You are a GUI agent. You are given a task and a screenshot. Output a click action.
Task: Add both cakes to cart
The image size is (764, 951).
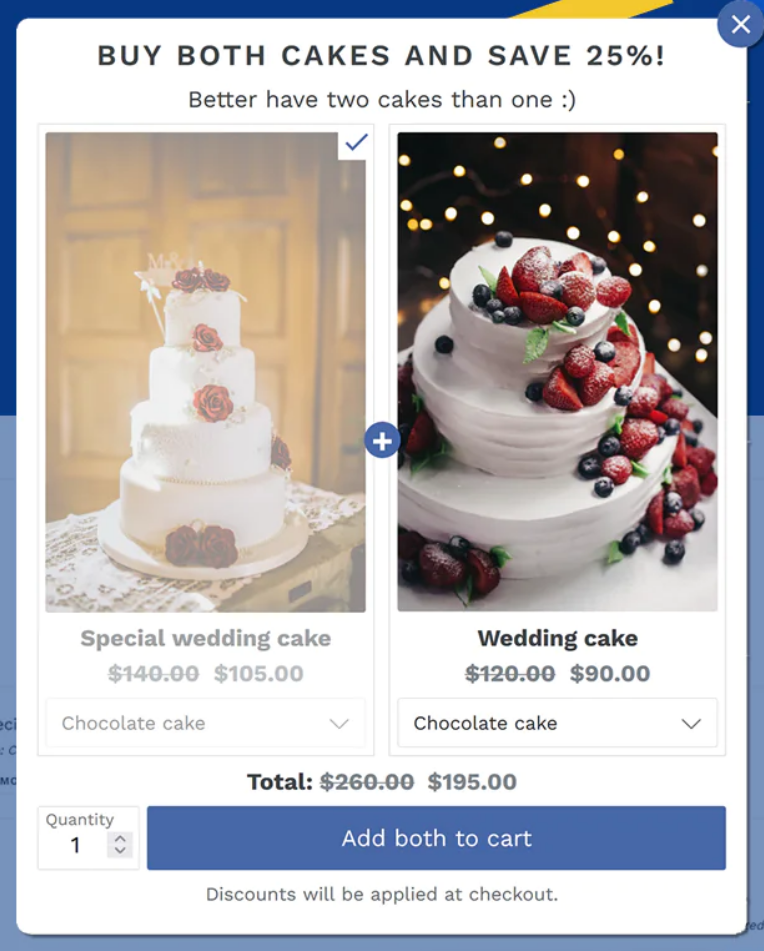tap(436, 838)
